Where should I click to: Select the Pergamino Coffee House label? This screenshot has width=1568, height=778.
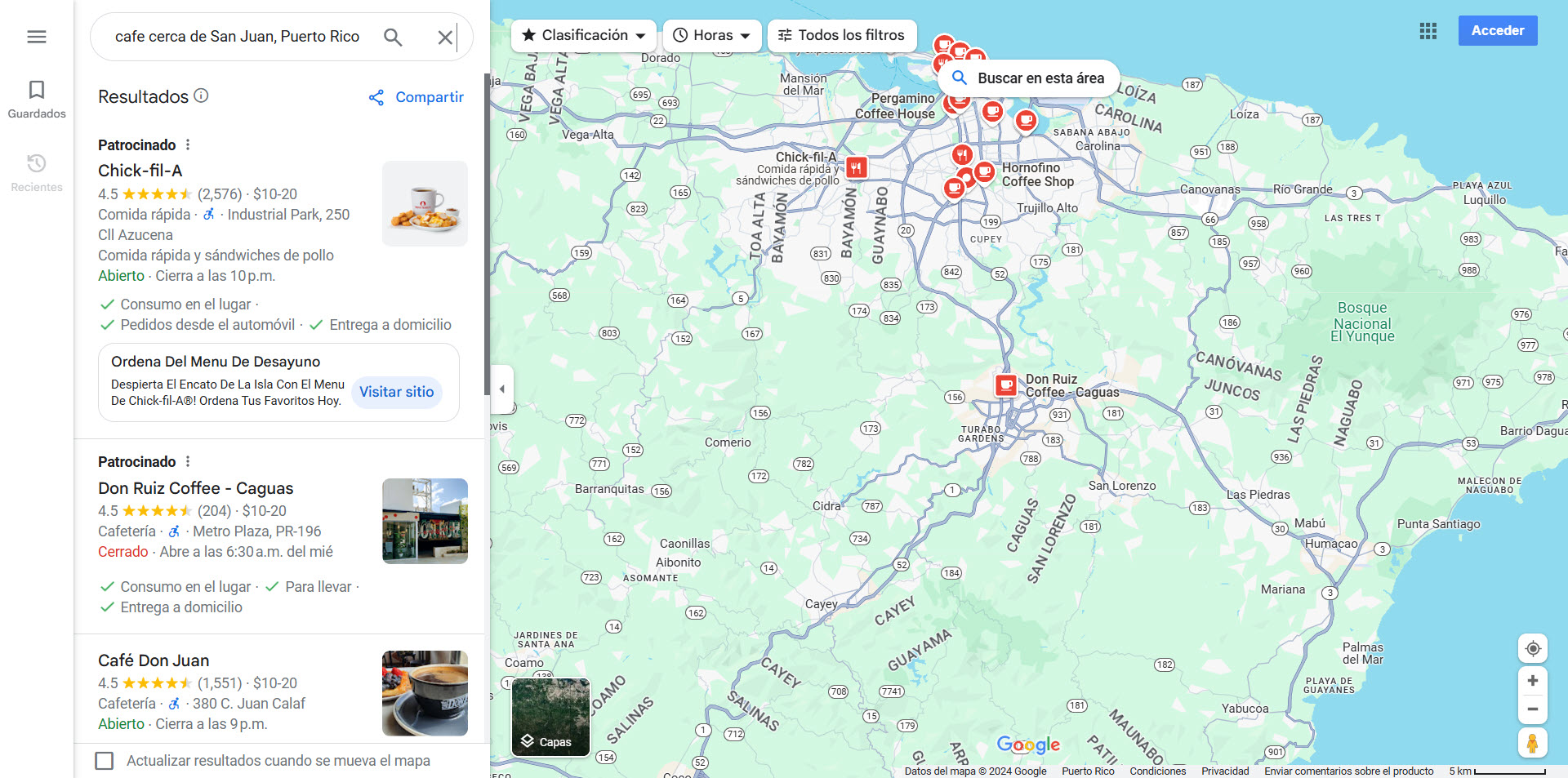pos(895,106)
